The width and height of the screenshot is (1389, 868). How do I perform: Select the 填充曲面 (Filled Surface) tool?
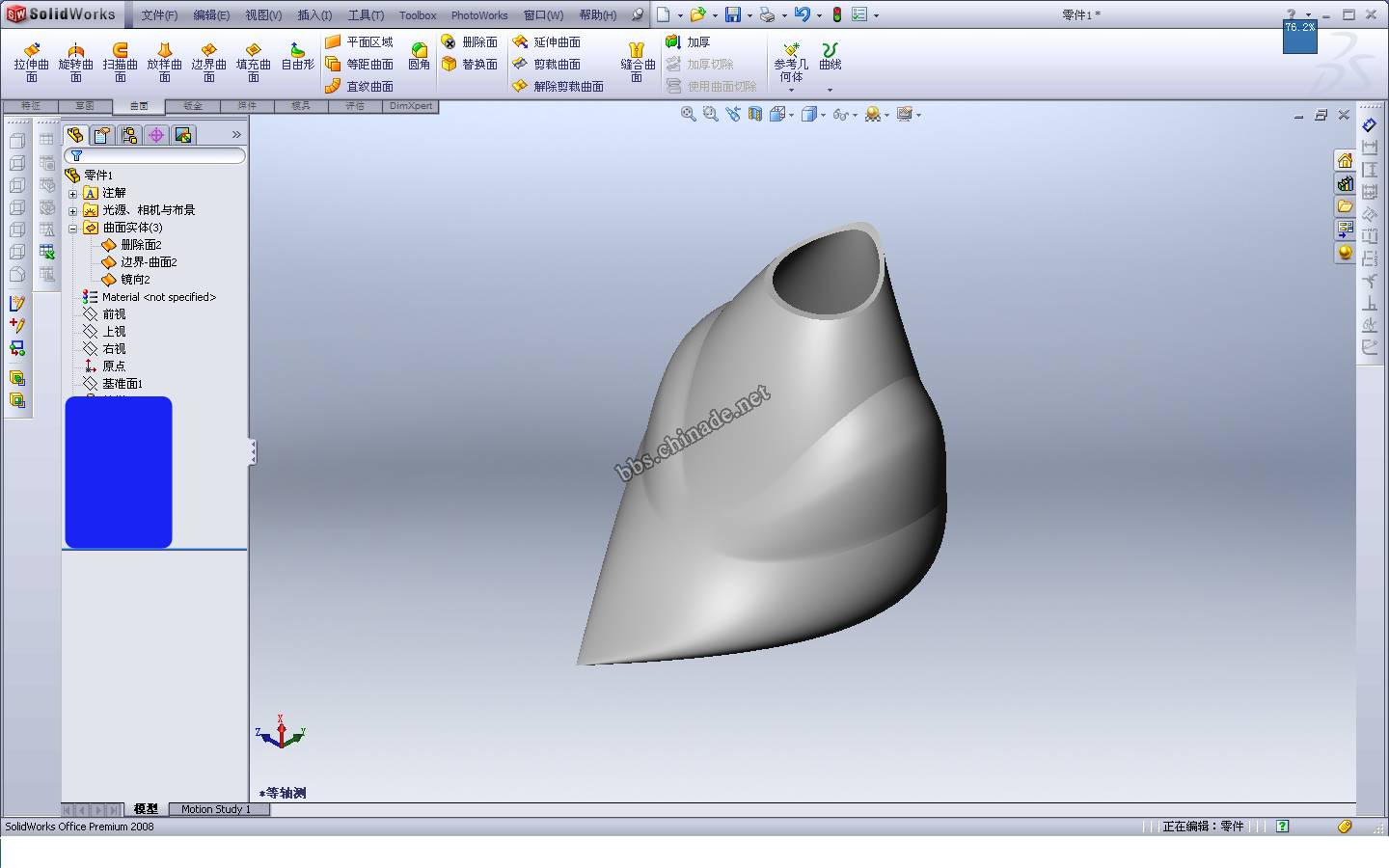[x=253, y=62]
